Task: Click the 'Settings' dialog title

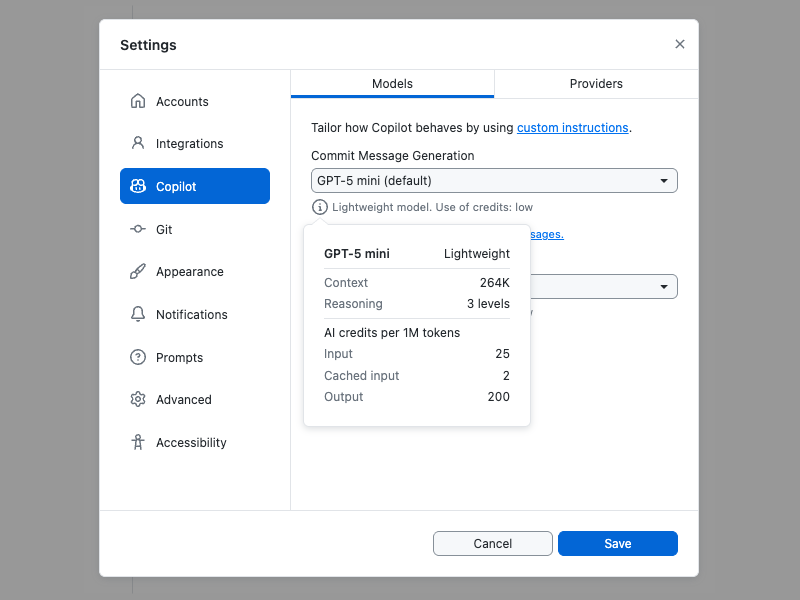Action: (x=148, y=45)
